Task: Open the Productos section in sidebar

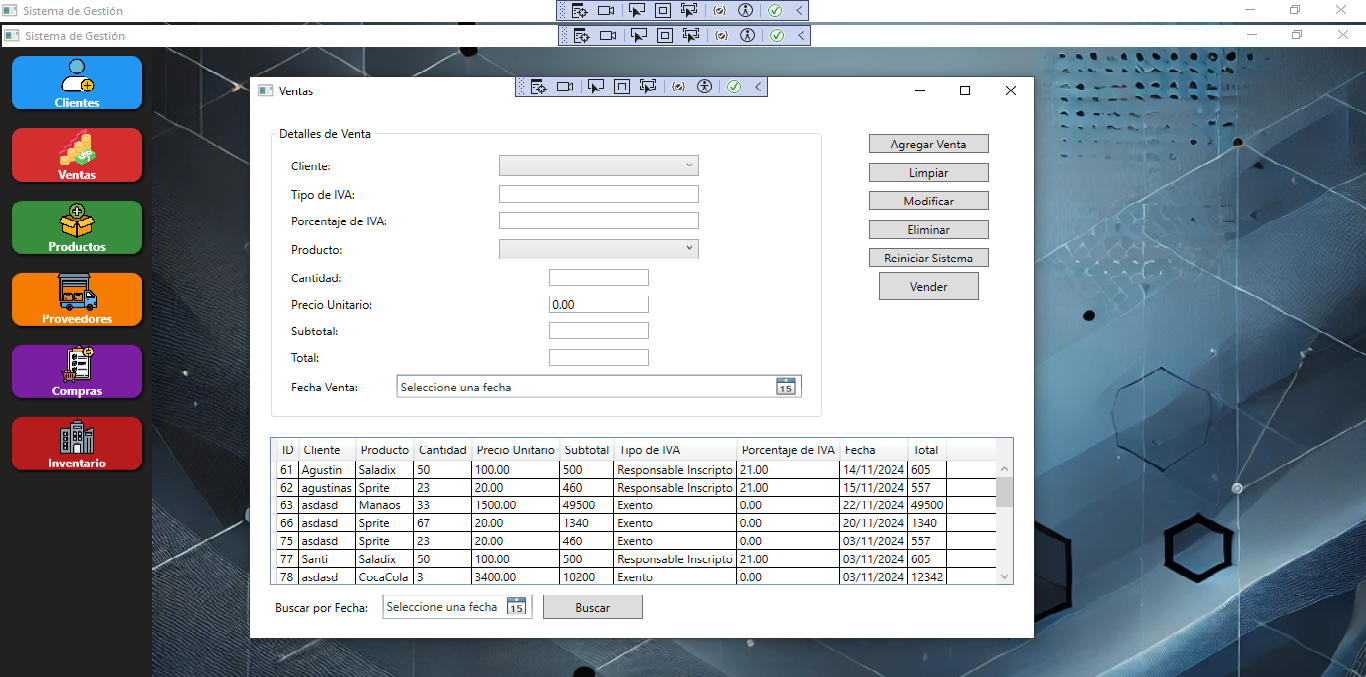Action: point(77,227)
